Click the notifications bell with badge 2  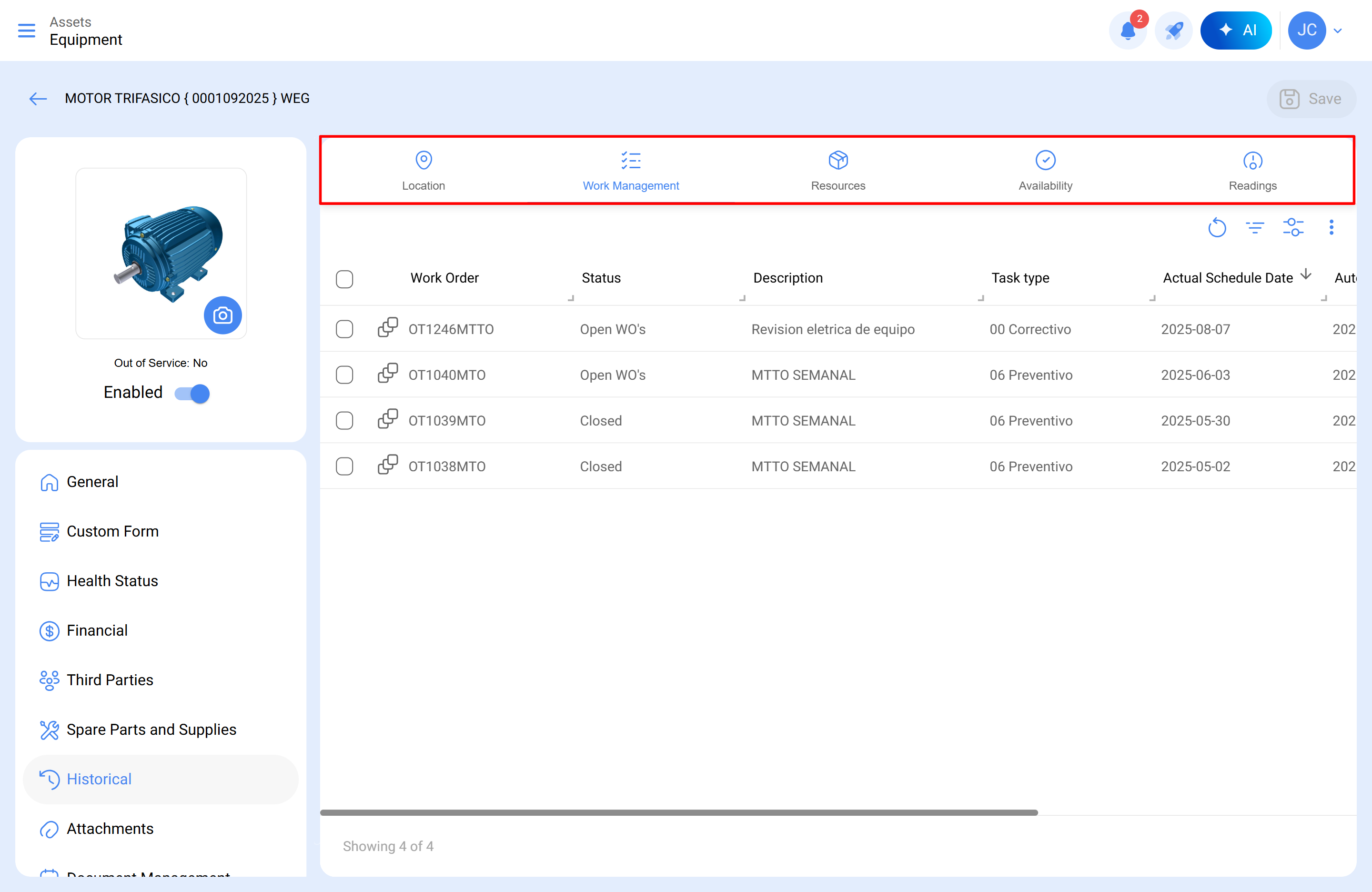coord(1128,30)
